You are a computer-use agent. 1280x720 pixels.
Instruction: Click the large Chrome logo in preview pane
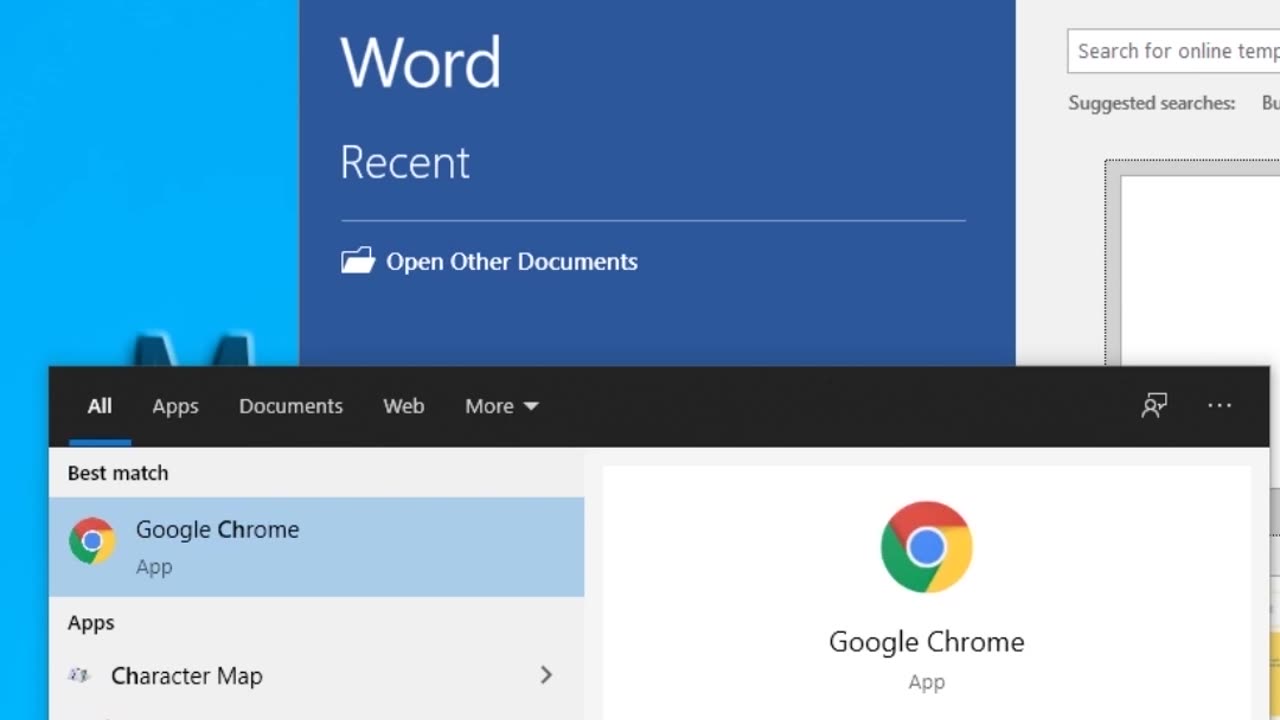click(926, 547)
